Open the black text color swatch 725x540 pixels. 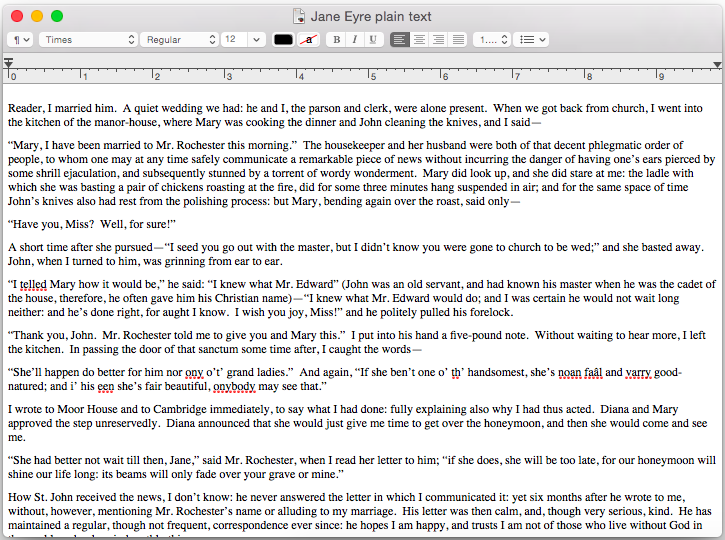(x=283, y=40)
